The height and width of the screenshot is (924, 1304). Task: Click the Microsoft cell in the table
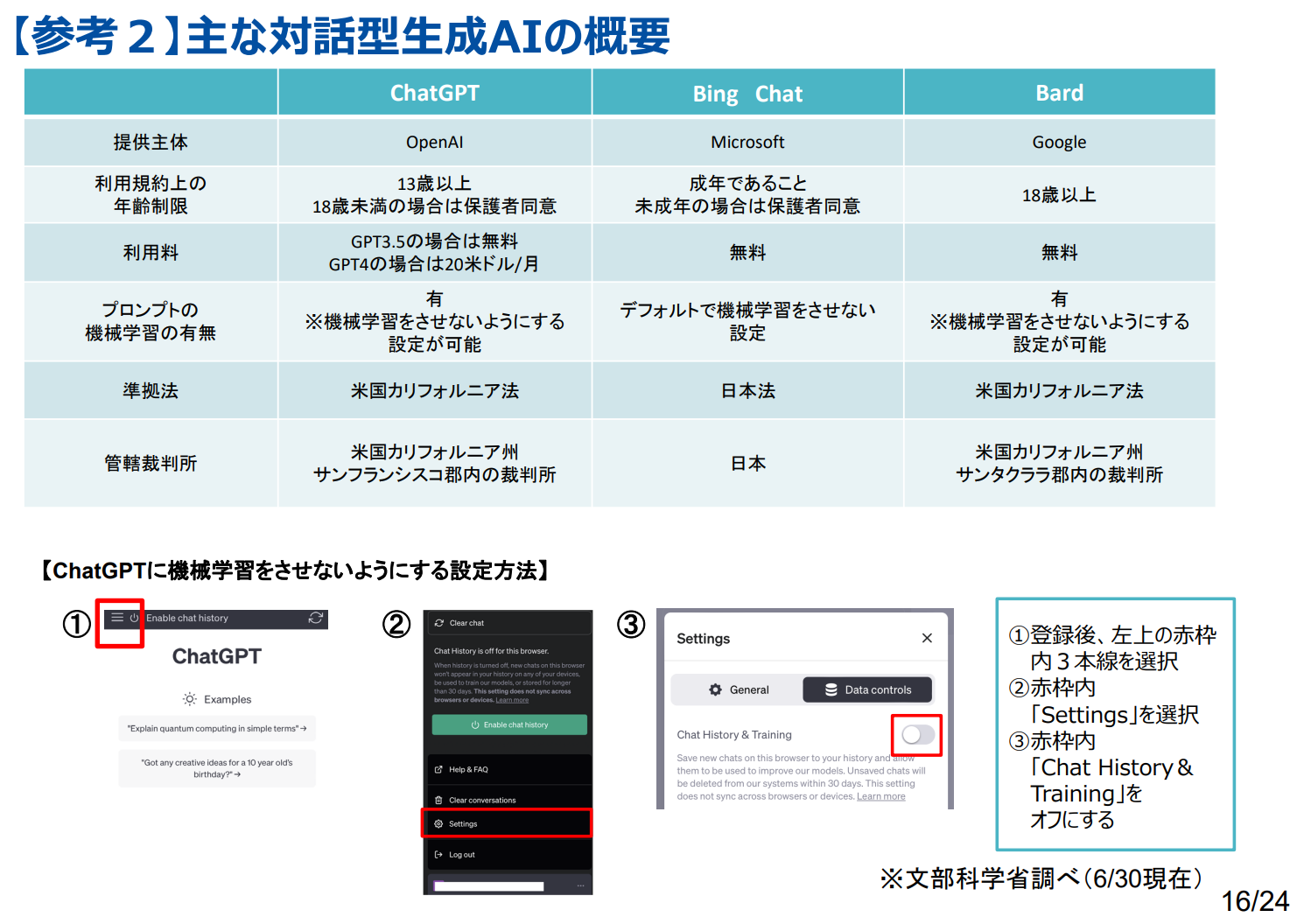pyautogui.click(x=747, y=142)
